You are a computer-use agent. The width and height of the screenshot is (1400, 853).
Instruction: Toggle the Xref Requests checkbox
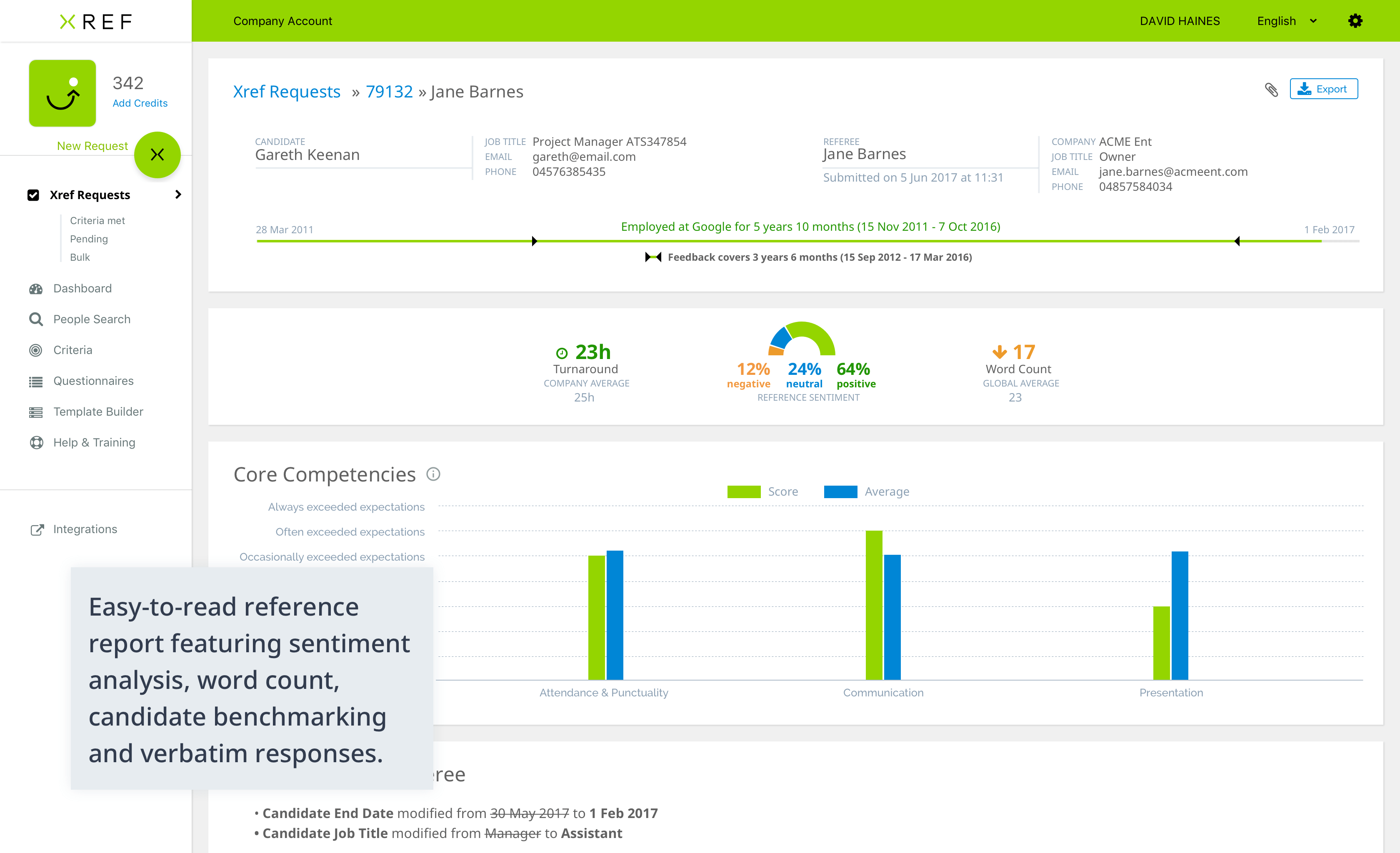pos(33,195)
